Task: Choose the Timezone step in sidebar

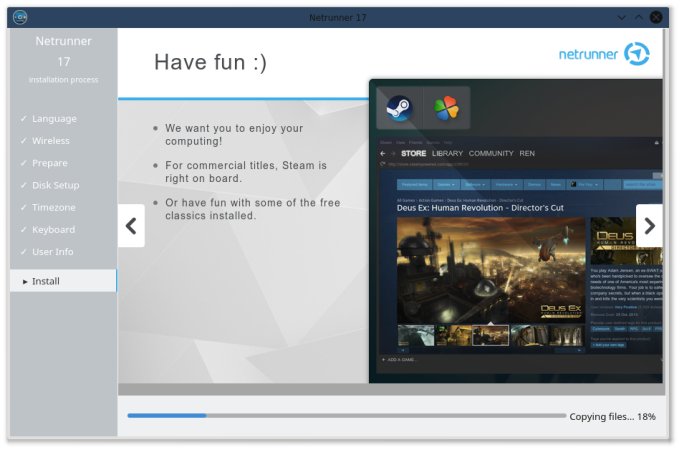Action: pos(54,207)
